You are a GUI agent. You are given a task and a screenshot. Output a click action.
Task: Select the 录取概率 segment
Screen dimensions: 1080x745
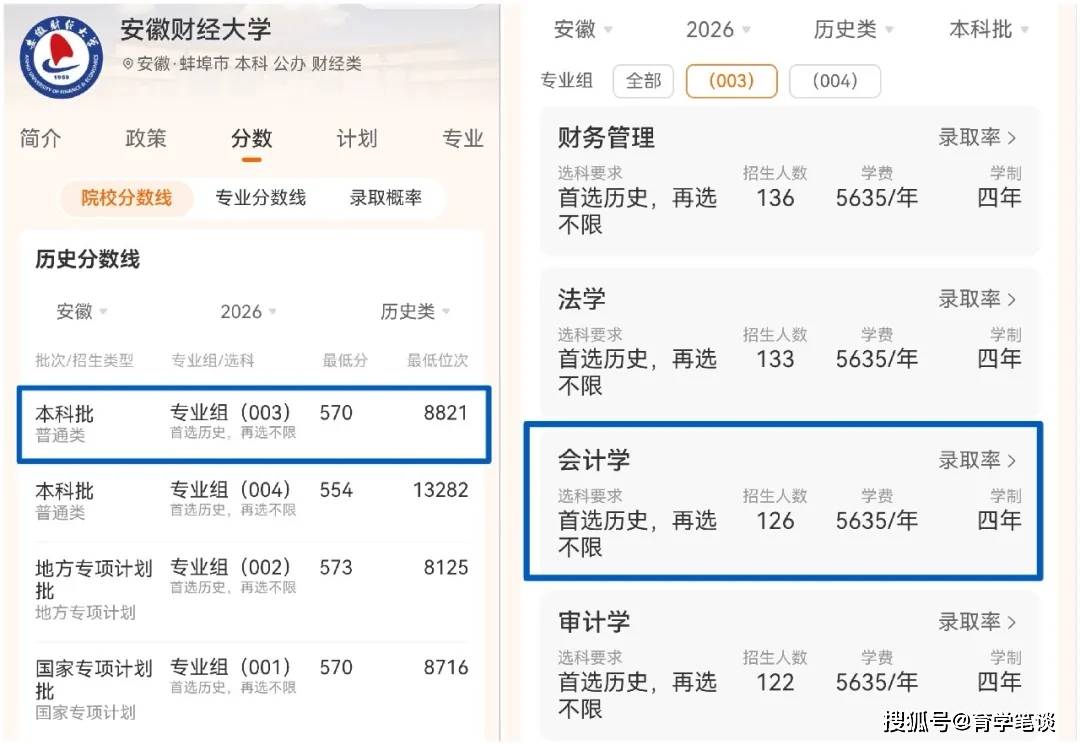click(386, 198)
